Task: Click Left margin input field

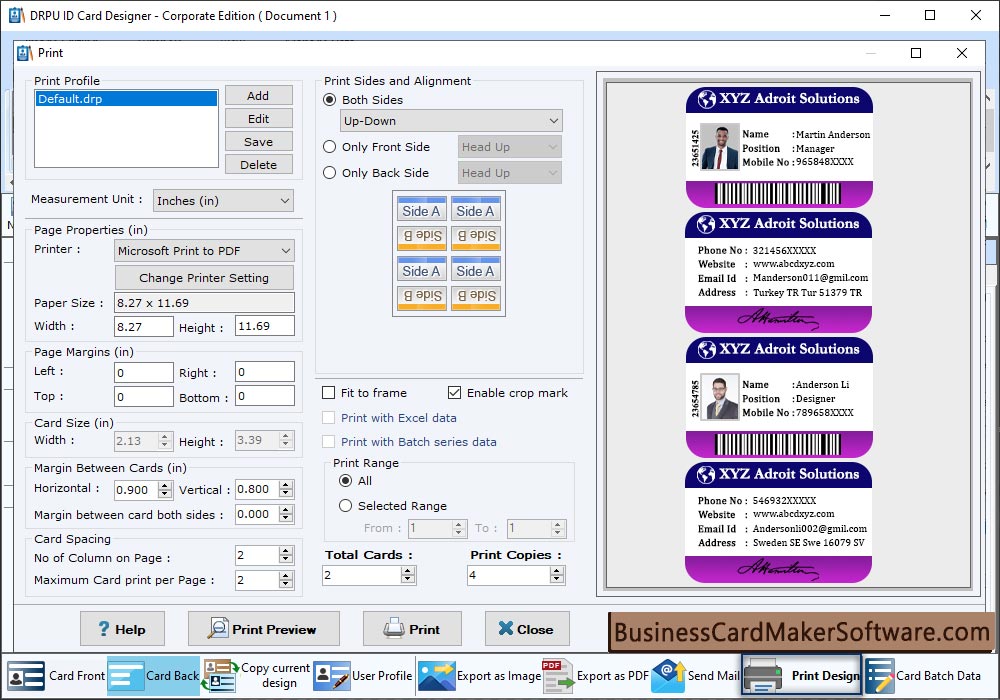Action: [143, 372]
